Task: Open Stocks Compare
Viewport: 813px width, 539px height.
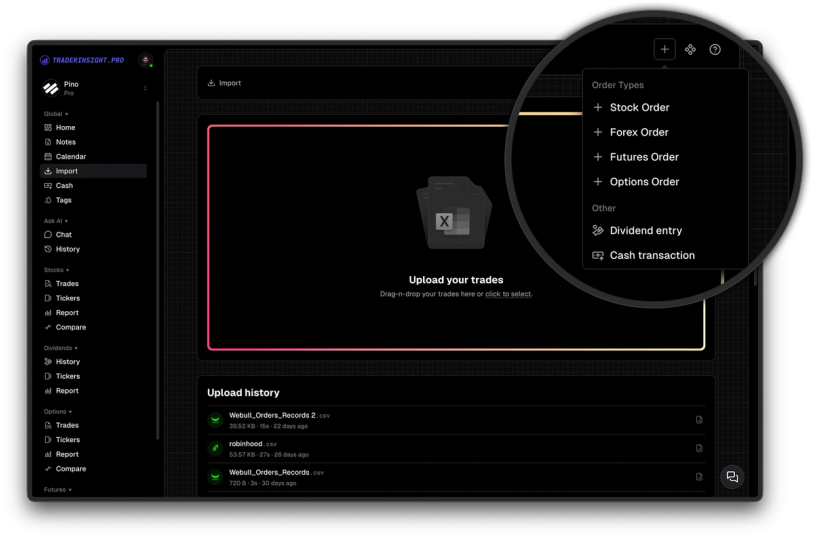Action: click(93, 327)
